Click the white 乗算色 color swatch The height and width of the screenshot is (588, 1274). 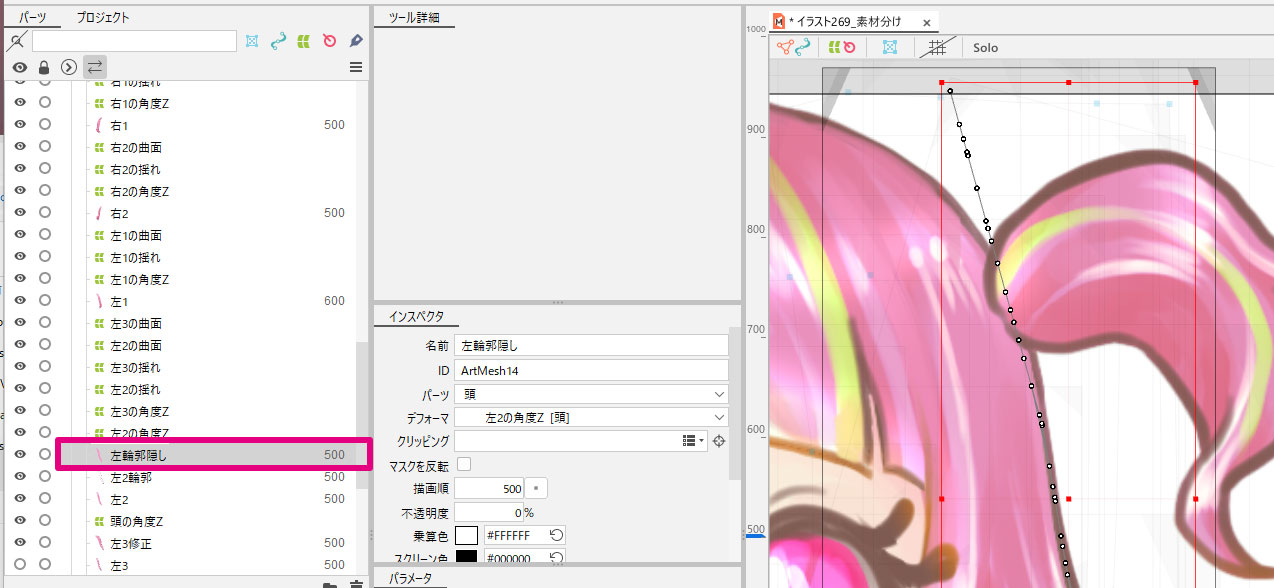point(466,535)
